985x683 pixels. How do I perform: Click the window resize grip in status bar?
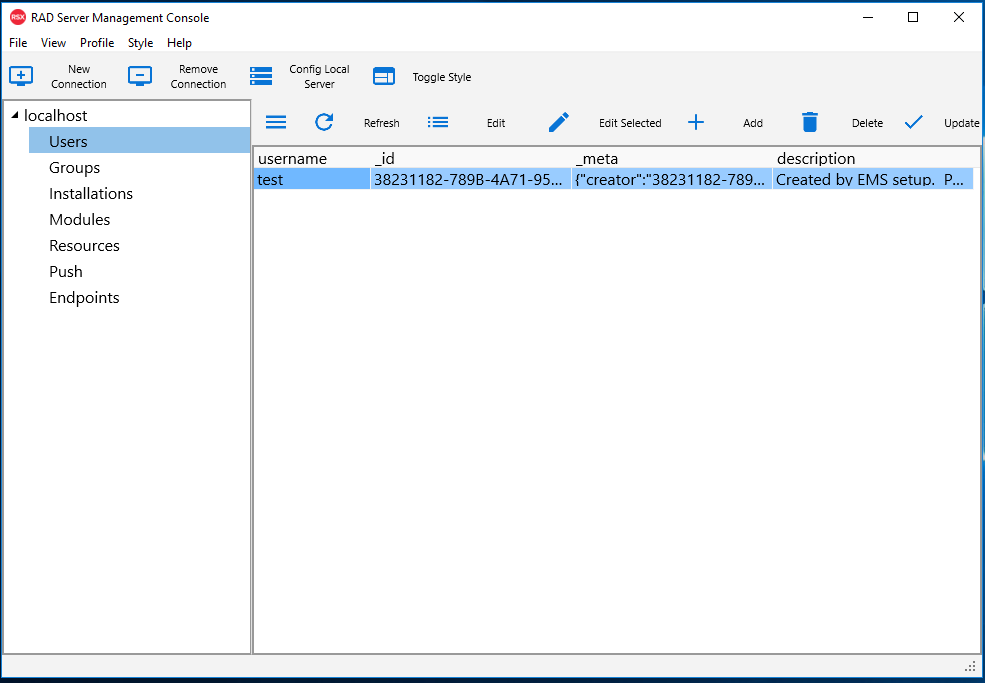click(x=971, y=667)
